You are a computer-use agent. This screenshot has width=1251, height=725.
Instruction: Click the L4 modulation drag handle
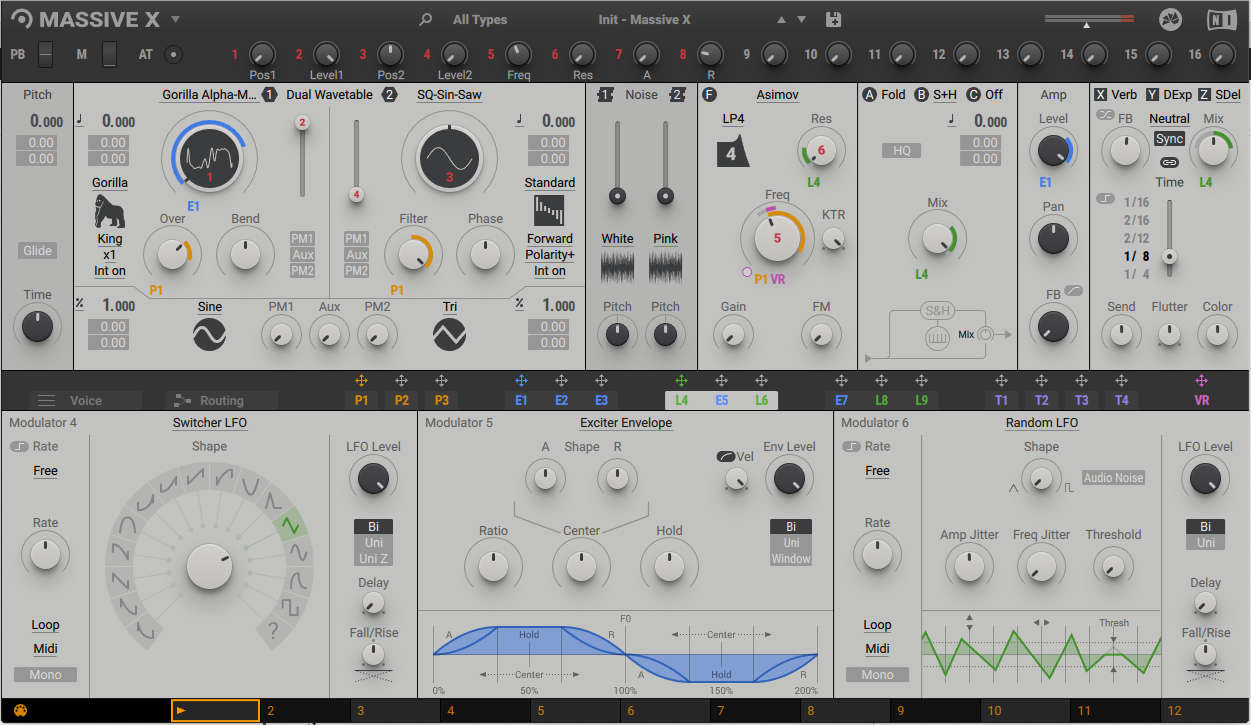pyautogui.click(x=681, y=381)
